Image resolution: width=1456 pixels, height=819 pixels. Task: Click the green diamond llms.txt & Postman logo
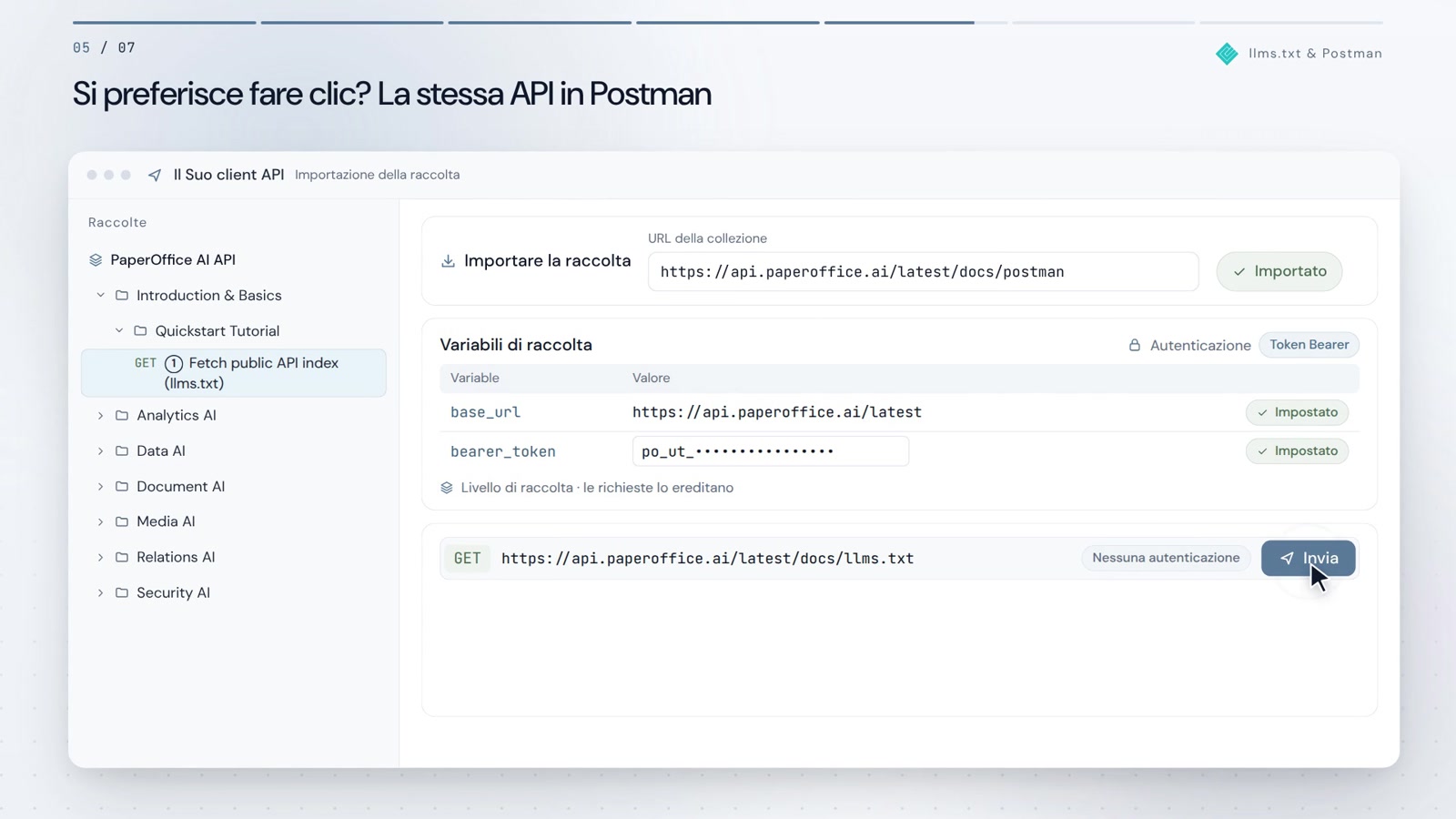point(1227,54)
